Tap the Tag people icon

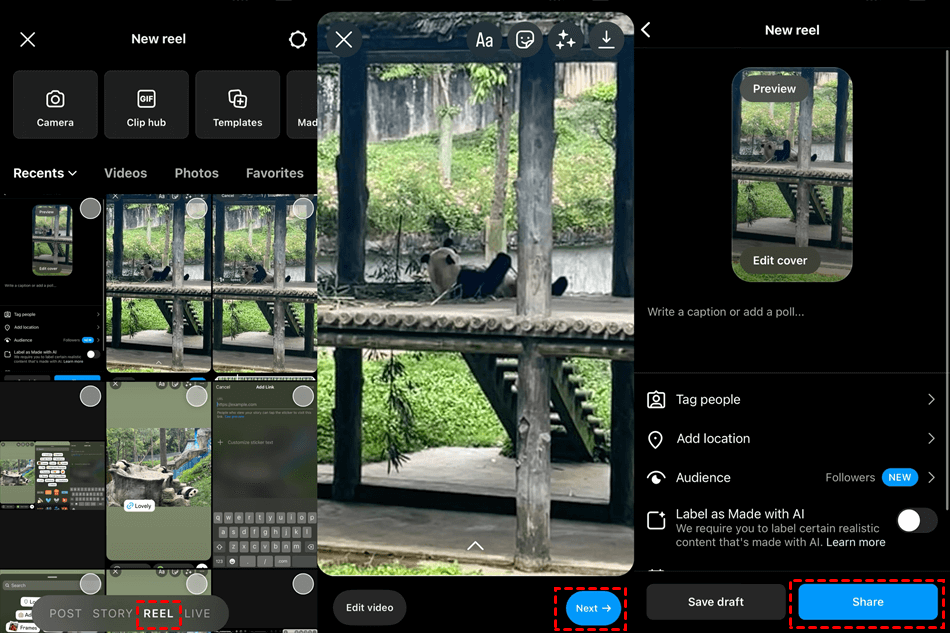[656, 400]
